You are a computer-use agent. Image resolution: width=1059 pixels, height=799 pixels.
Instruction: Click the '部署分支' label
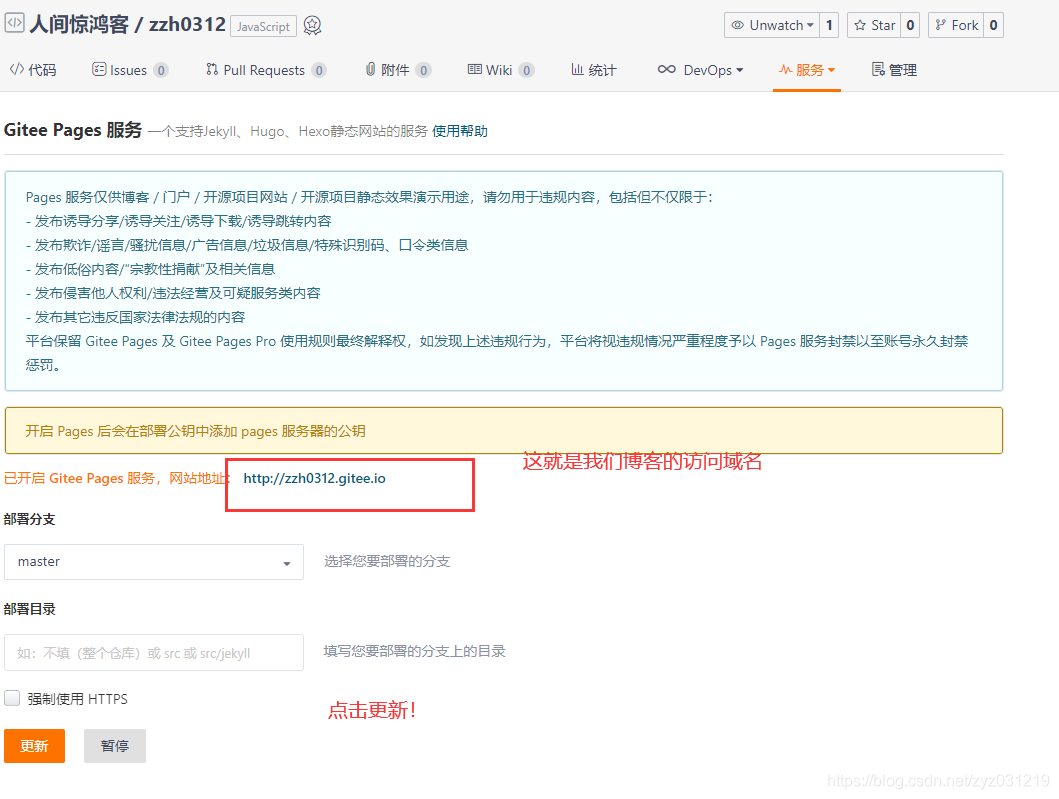30,519
